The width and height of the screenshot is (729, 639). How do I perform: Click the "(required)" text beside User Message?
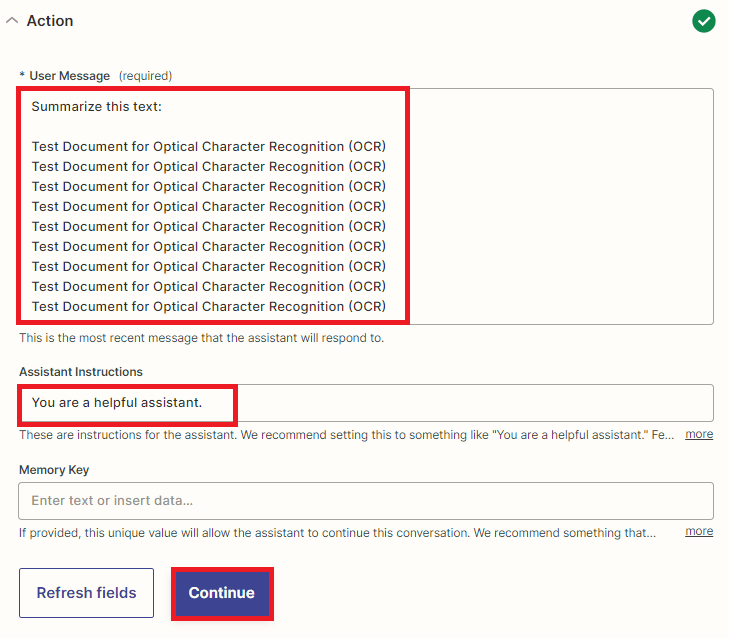click(145, 76)
